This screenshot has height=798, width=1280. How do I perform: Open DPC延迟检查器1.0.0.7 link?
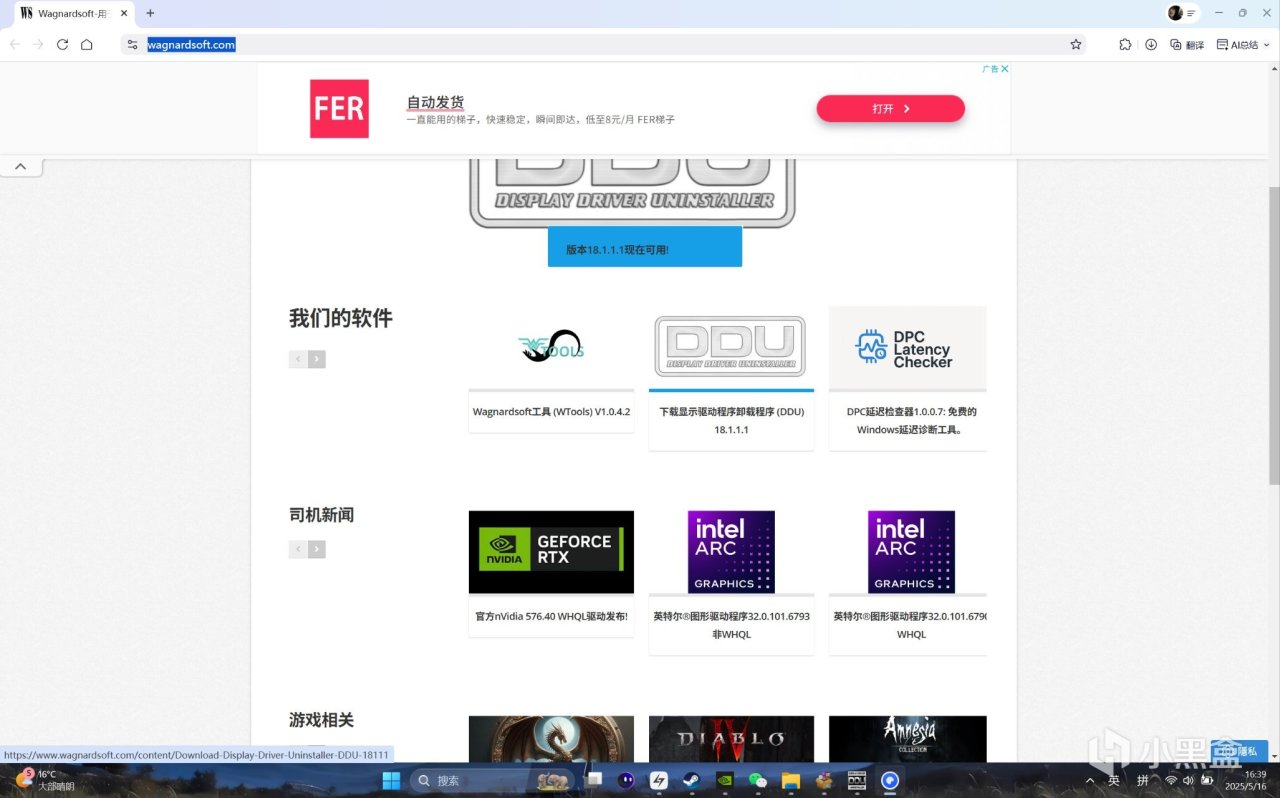point(911,420)
